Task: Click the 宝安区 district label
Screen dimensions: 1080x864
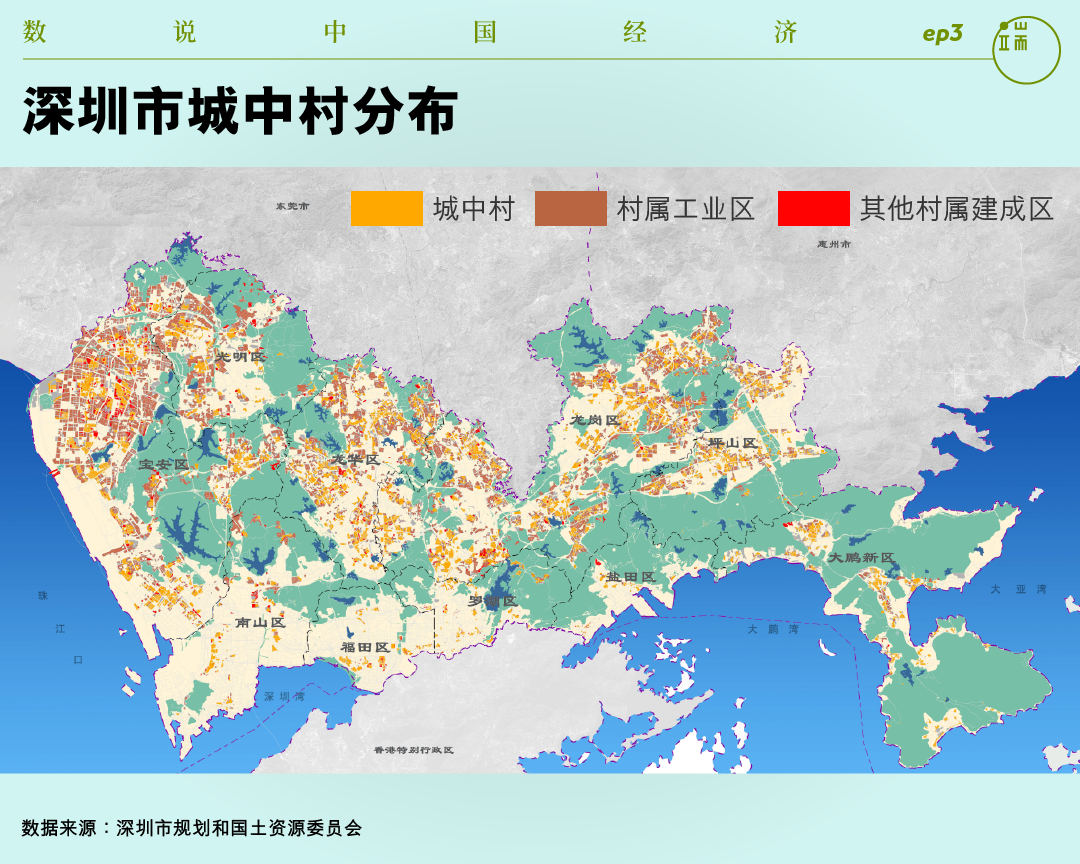Action: (x=163, y=464)
